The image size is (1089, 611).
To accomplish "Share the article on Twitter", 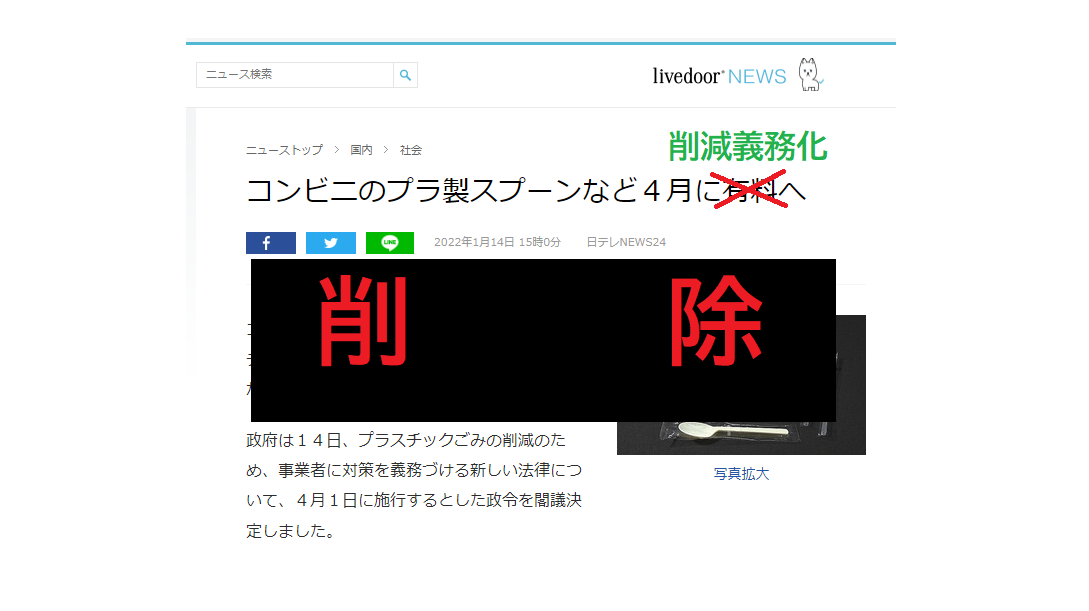I will pyautogui.click(x=330, y=242).
